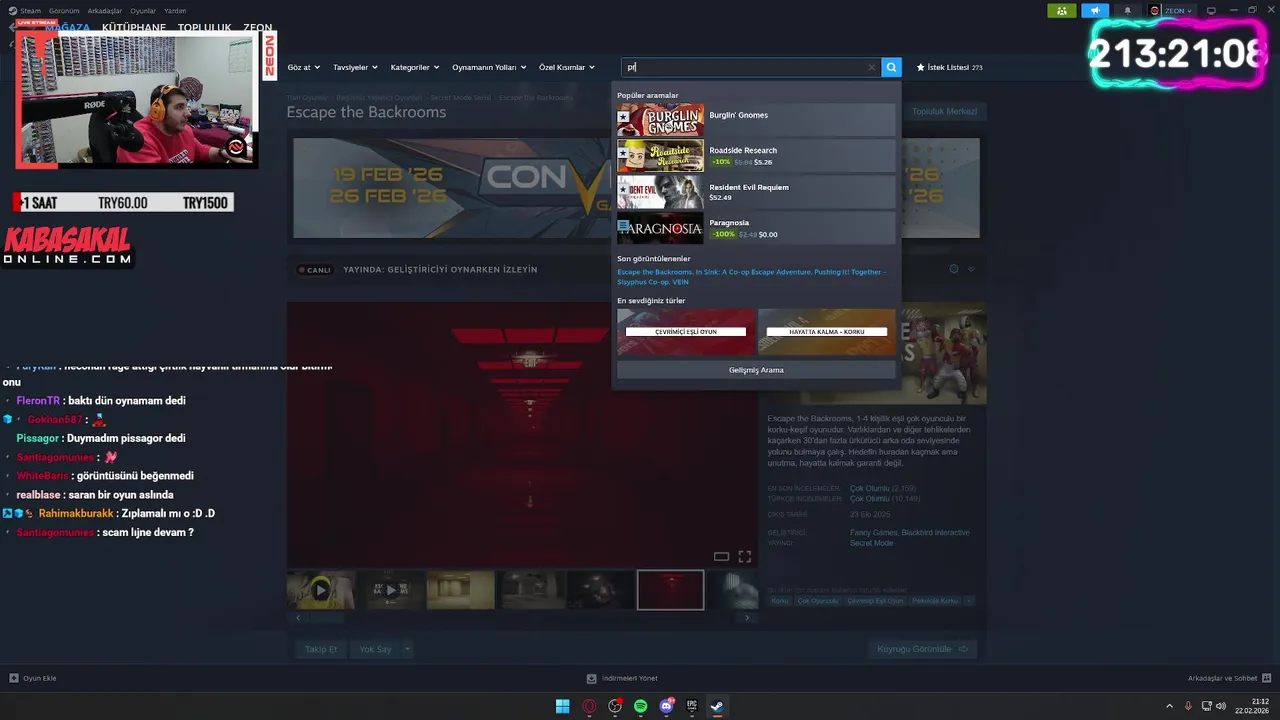Open the Windows Start menu
The height and width of the screenshot is (720, 1280).
coord(563,706)
